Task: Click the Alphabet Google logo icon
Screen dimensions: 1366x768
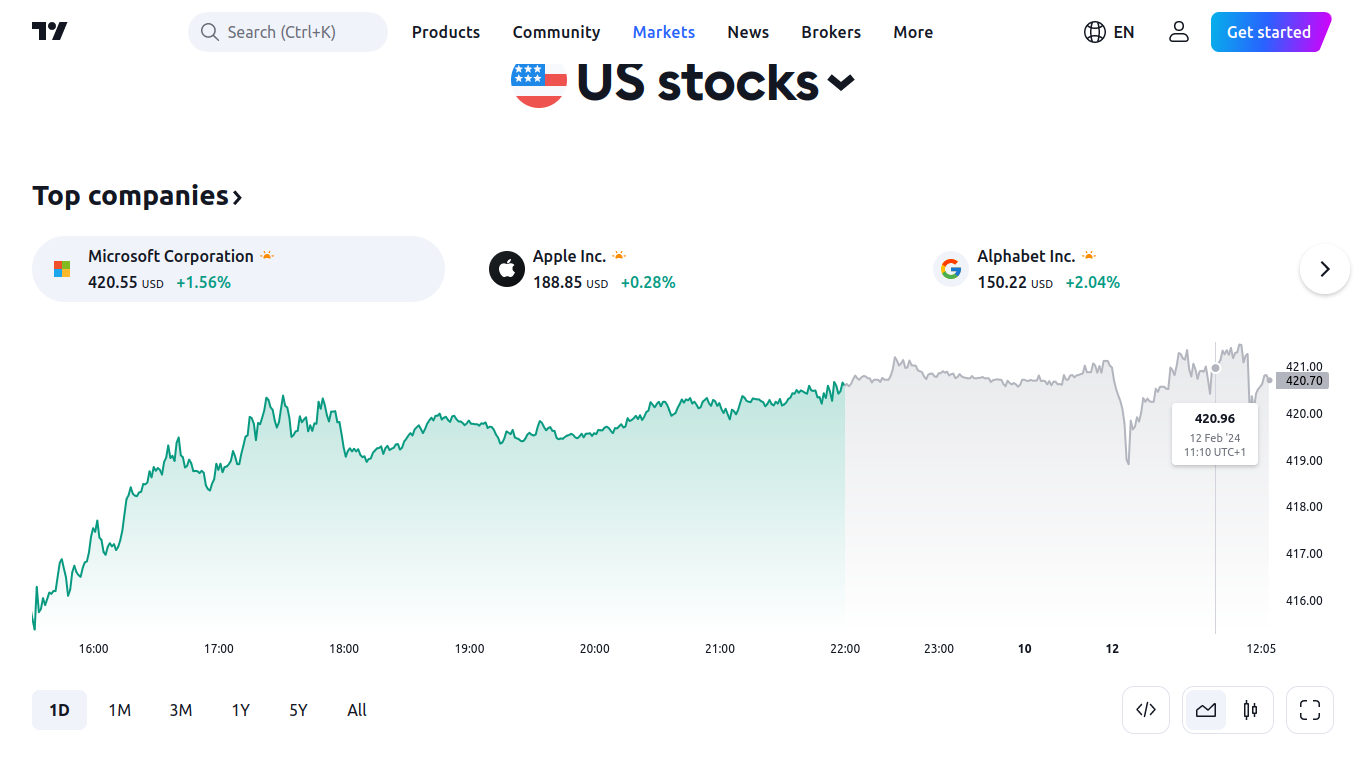Action: click(951, 269)
